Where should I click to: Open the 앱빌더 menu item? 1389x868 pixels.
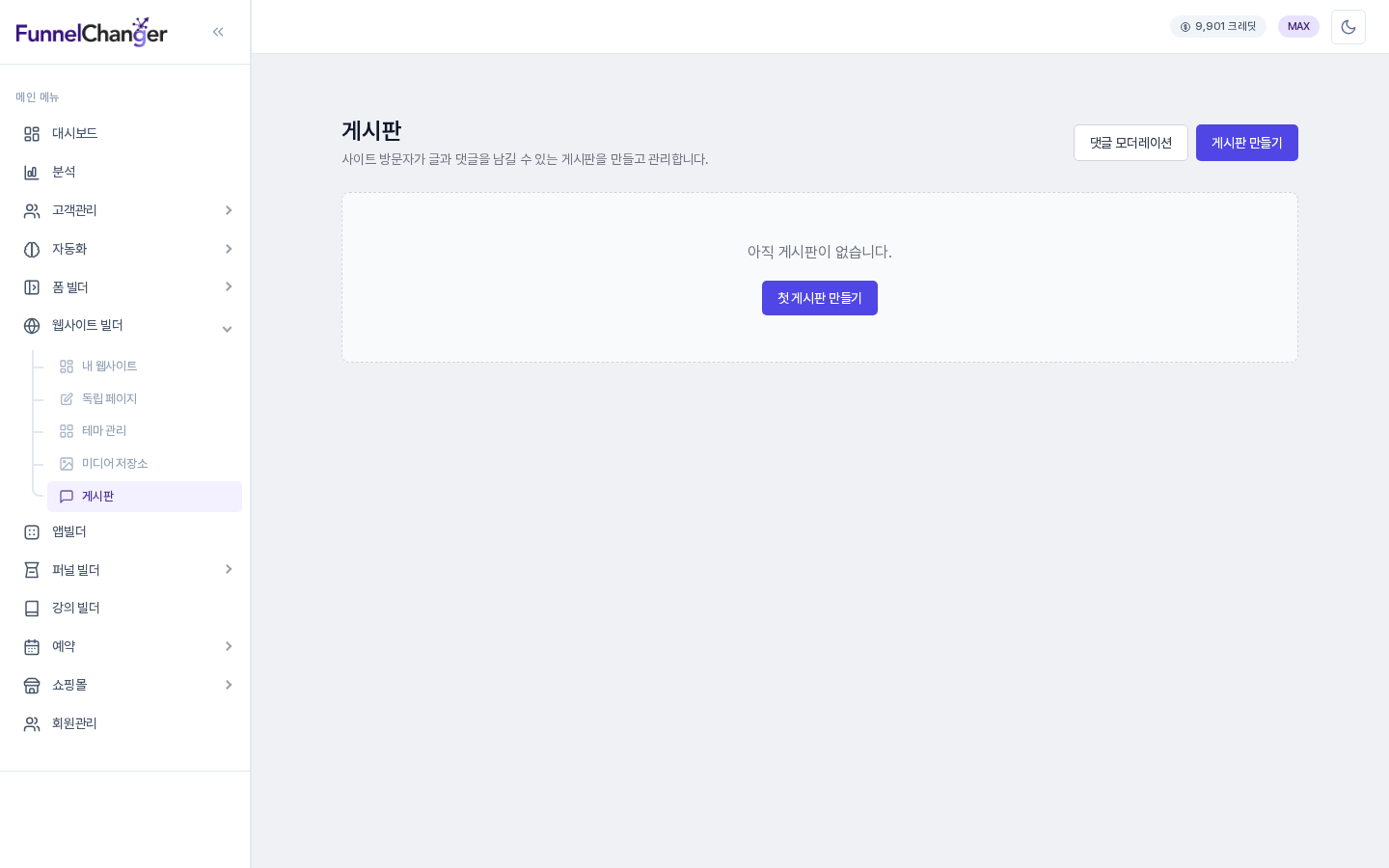click(x=125, y=532)
